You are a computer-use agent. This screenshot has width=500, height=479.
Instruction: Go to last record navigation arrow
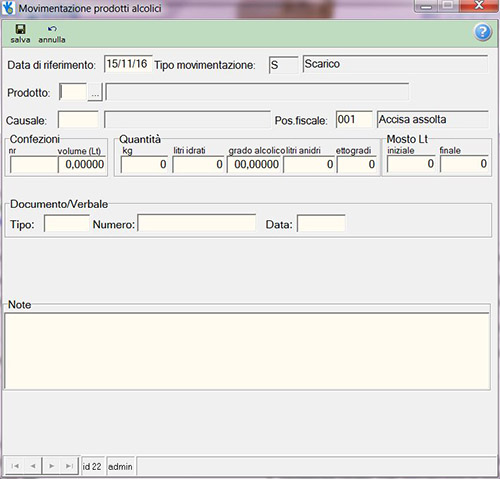click(x=69, y=466)
